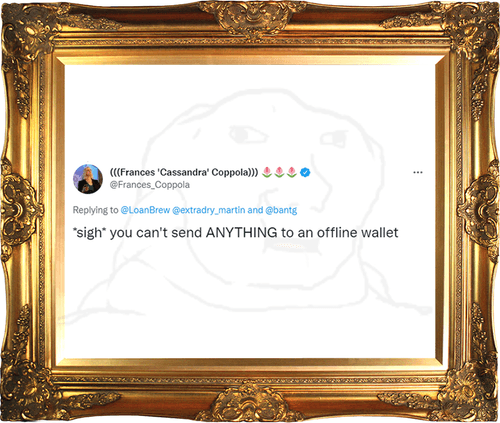Click the ornate top center frame ornament

[252, 18]
